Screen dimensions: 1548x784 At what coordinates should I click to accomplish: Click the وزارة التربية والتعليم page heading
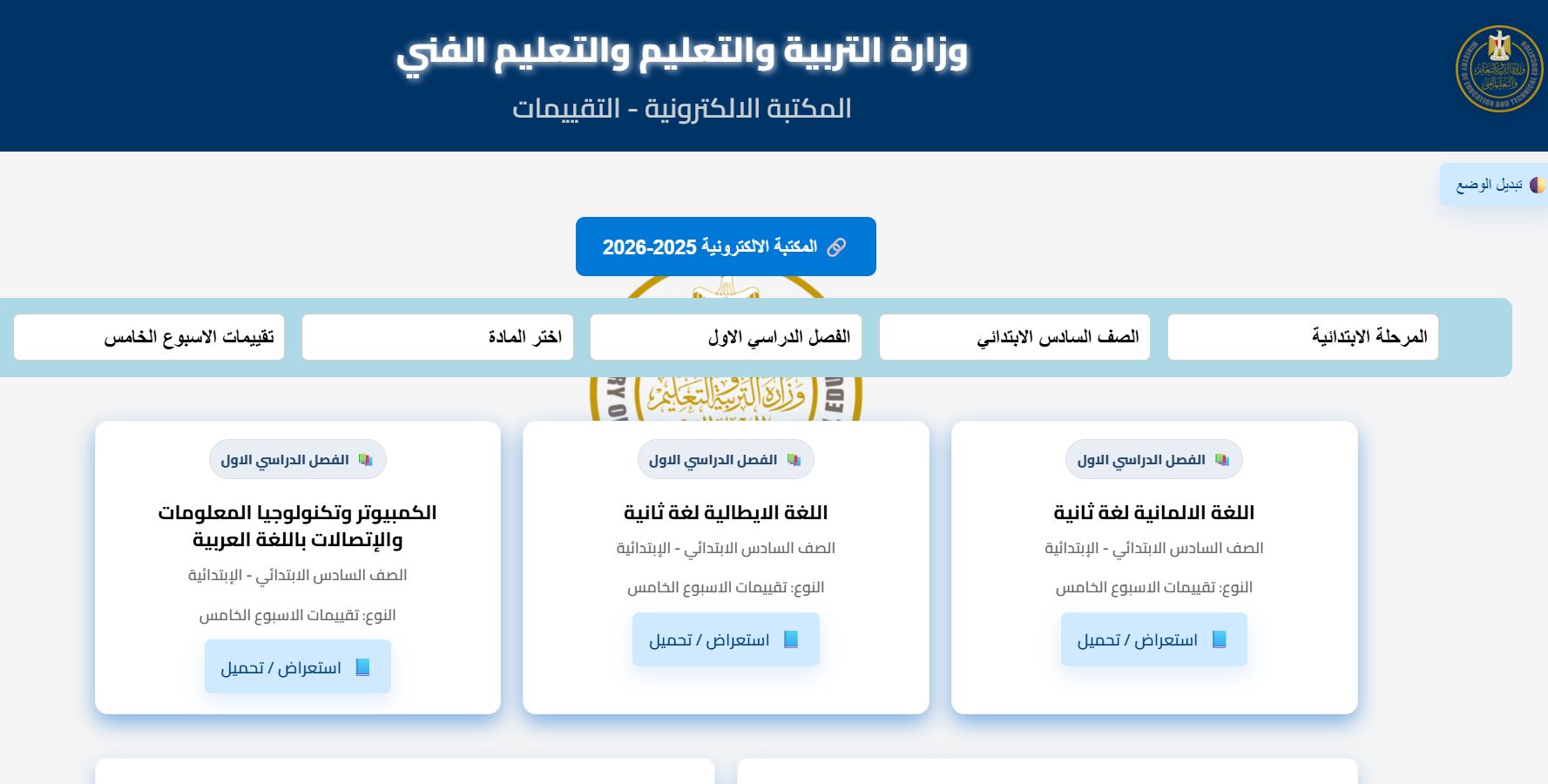681,51
